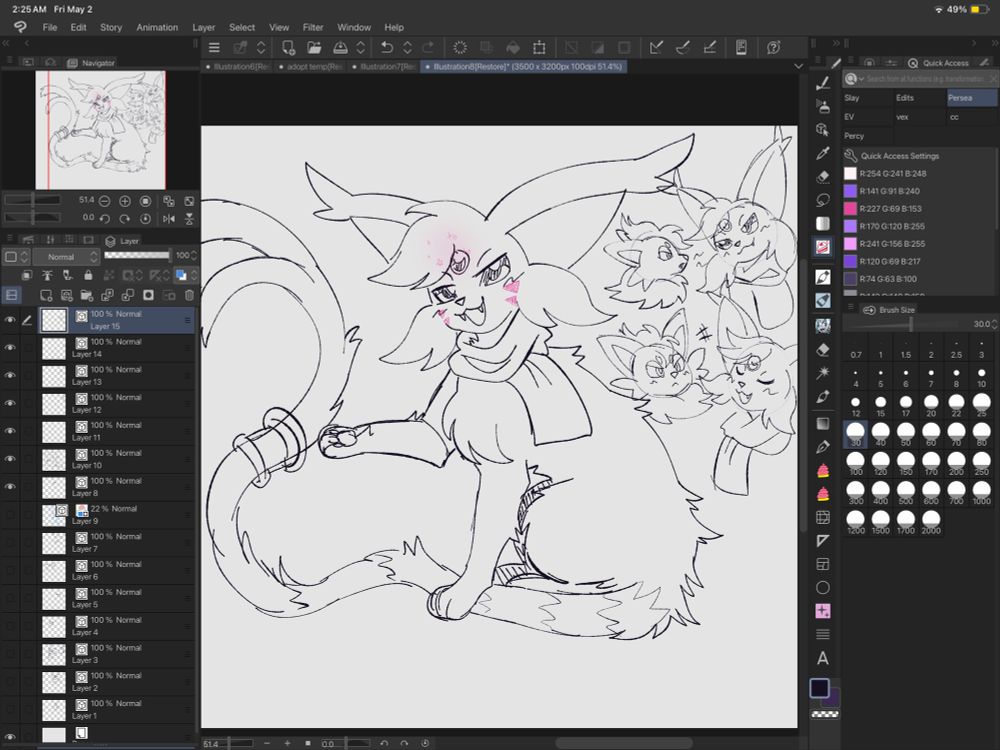Viewport: 1000px width, 750px height.
Task: Open the brush size value stepper
Action: (x=994, y=324)
